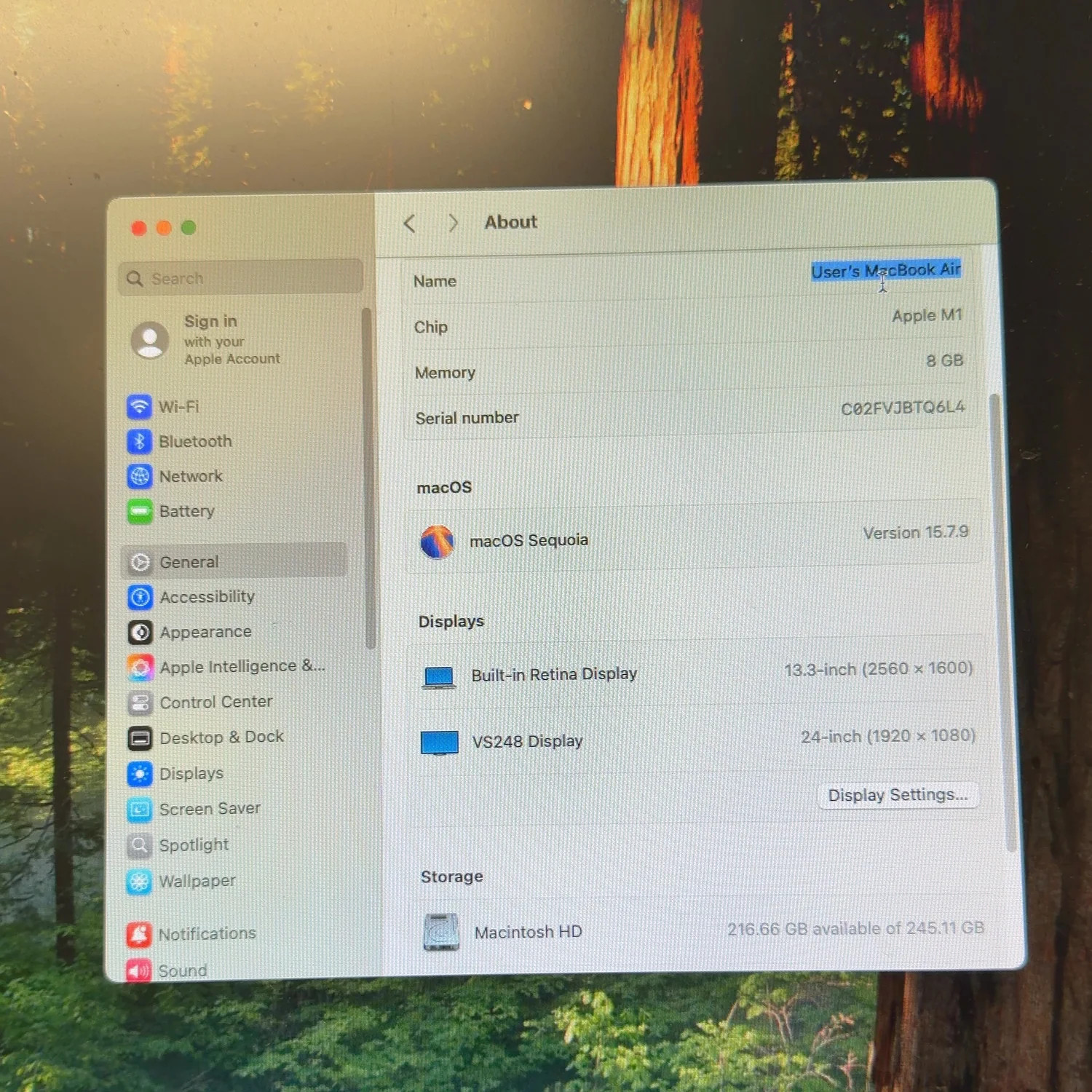Viewport: 1092px width, 1092px height.
Task: Click the Apple account avatar icon
Action: [x=150, y=340]
